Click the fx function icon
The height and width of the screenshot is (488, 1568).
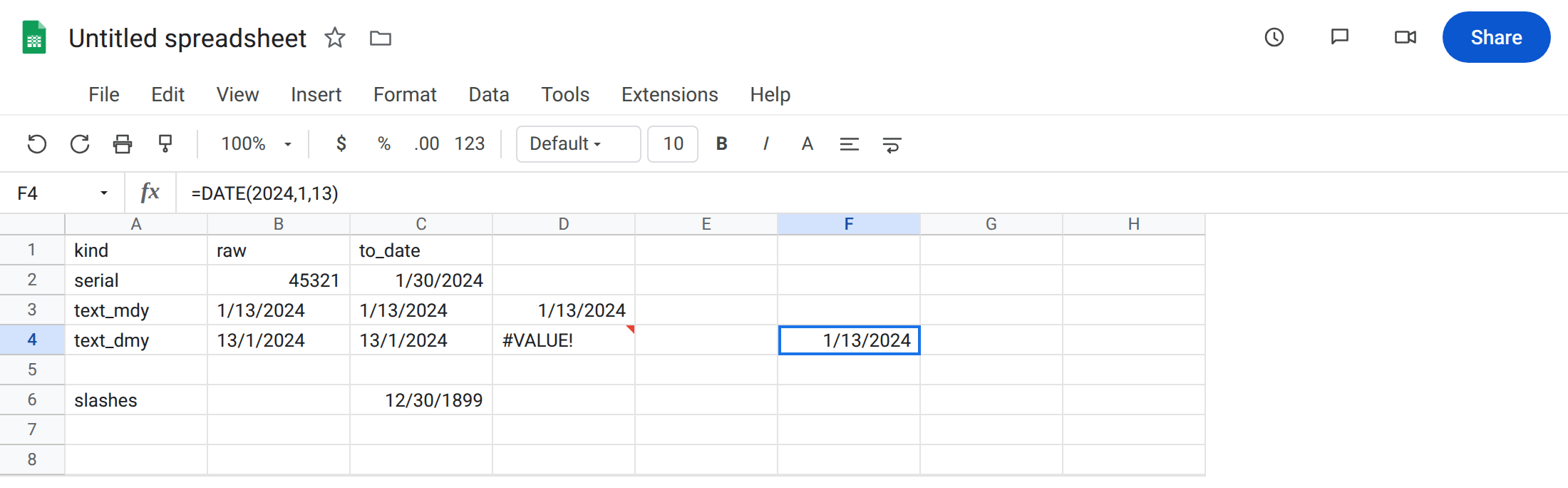[150, 193]
